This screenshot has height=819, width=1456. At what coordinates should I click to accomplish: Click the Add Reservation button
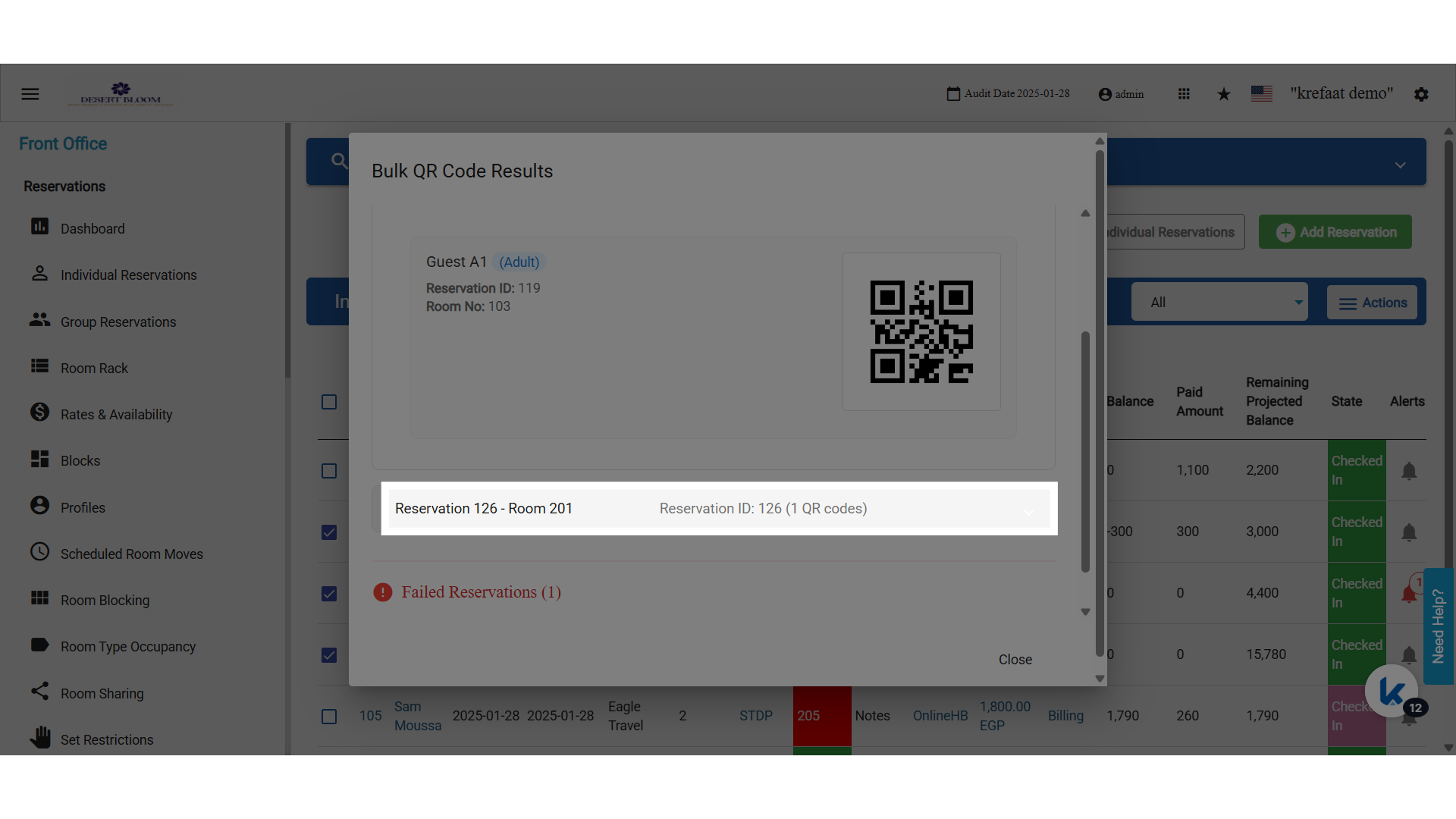click(x=1335, y=232)
